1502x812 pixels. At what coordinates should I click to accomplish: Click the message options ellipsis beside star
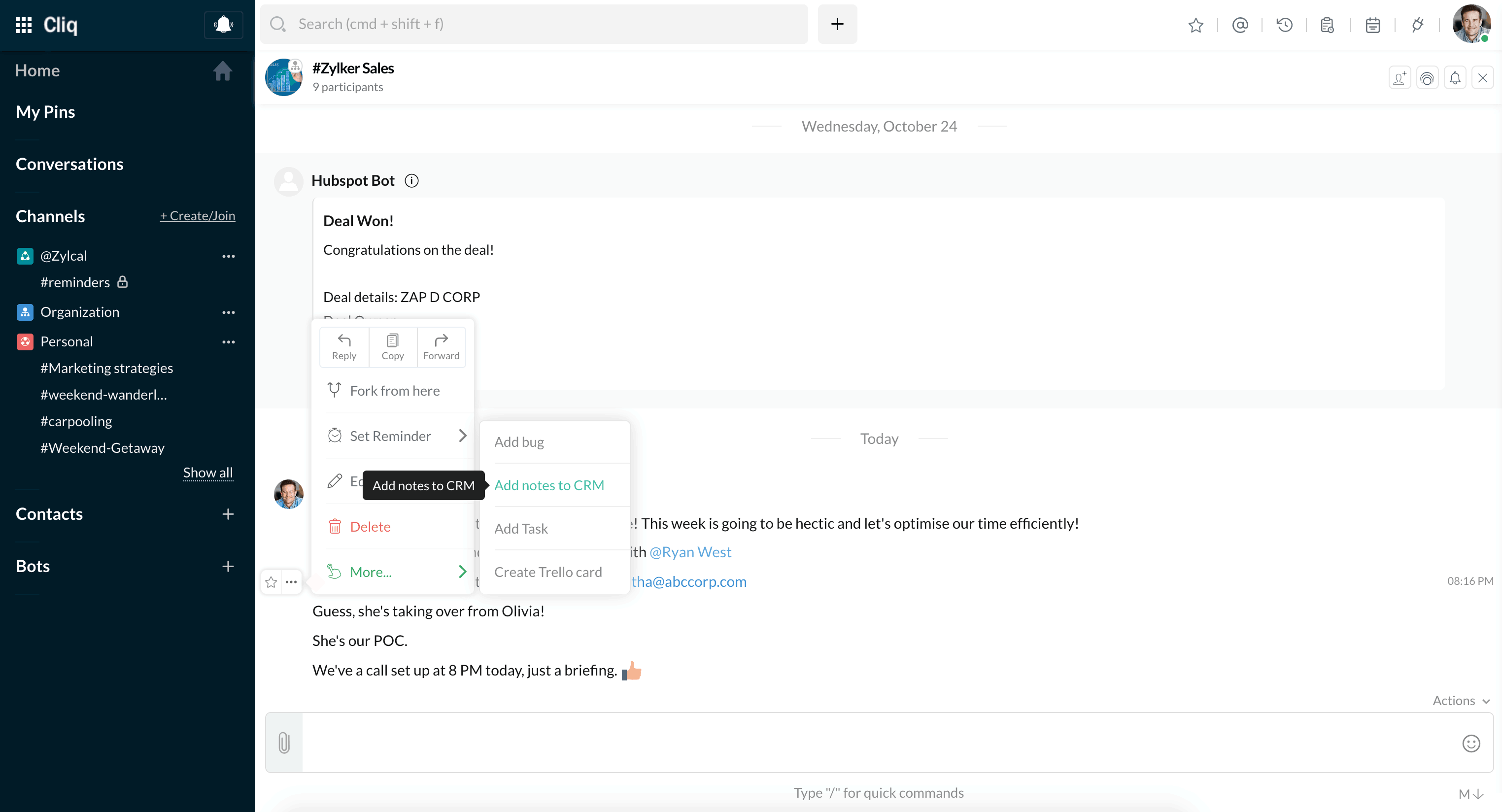pos(291,582)
